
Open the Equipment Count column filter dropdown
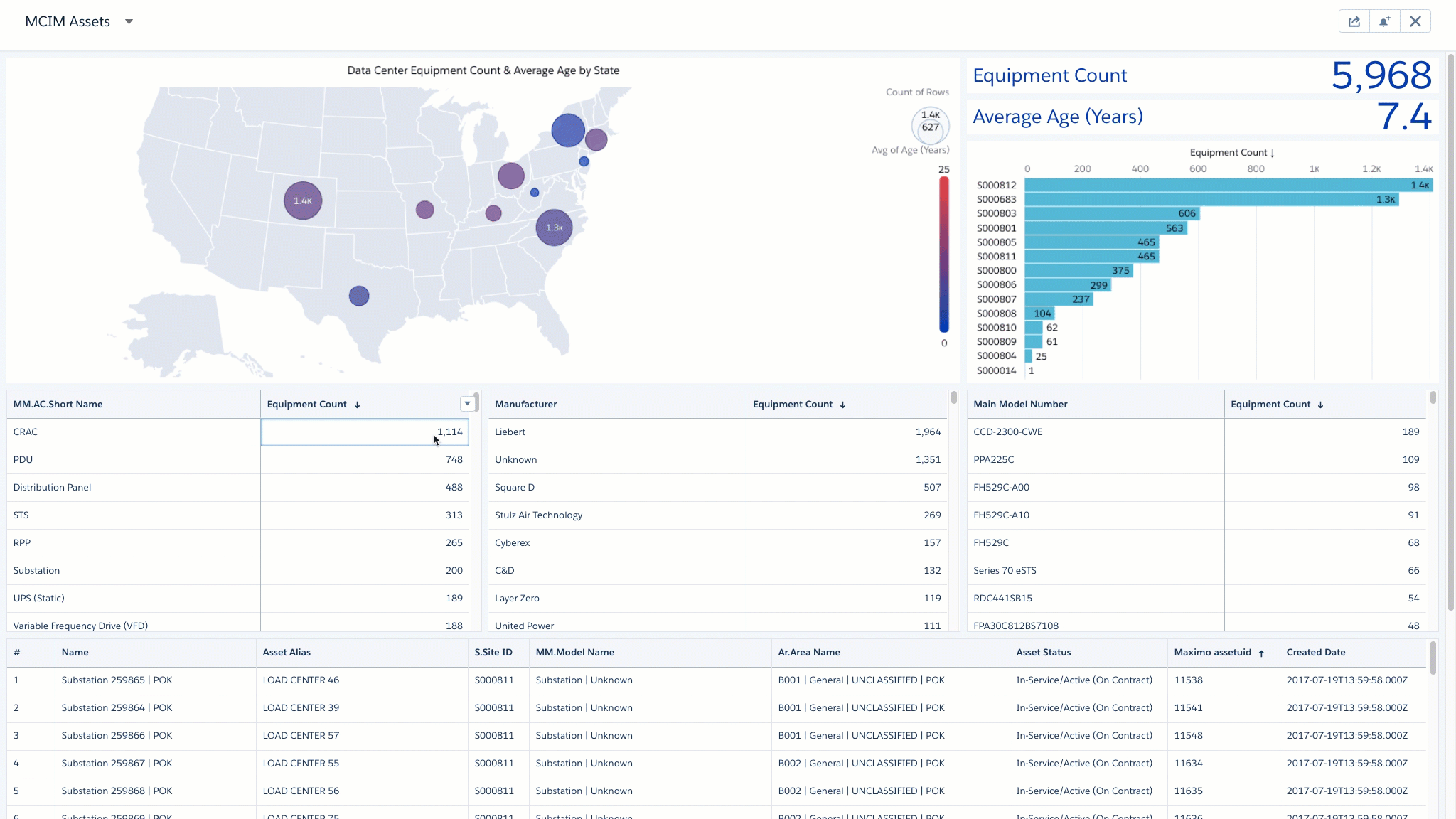[468, 403]
